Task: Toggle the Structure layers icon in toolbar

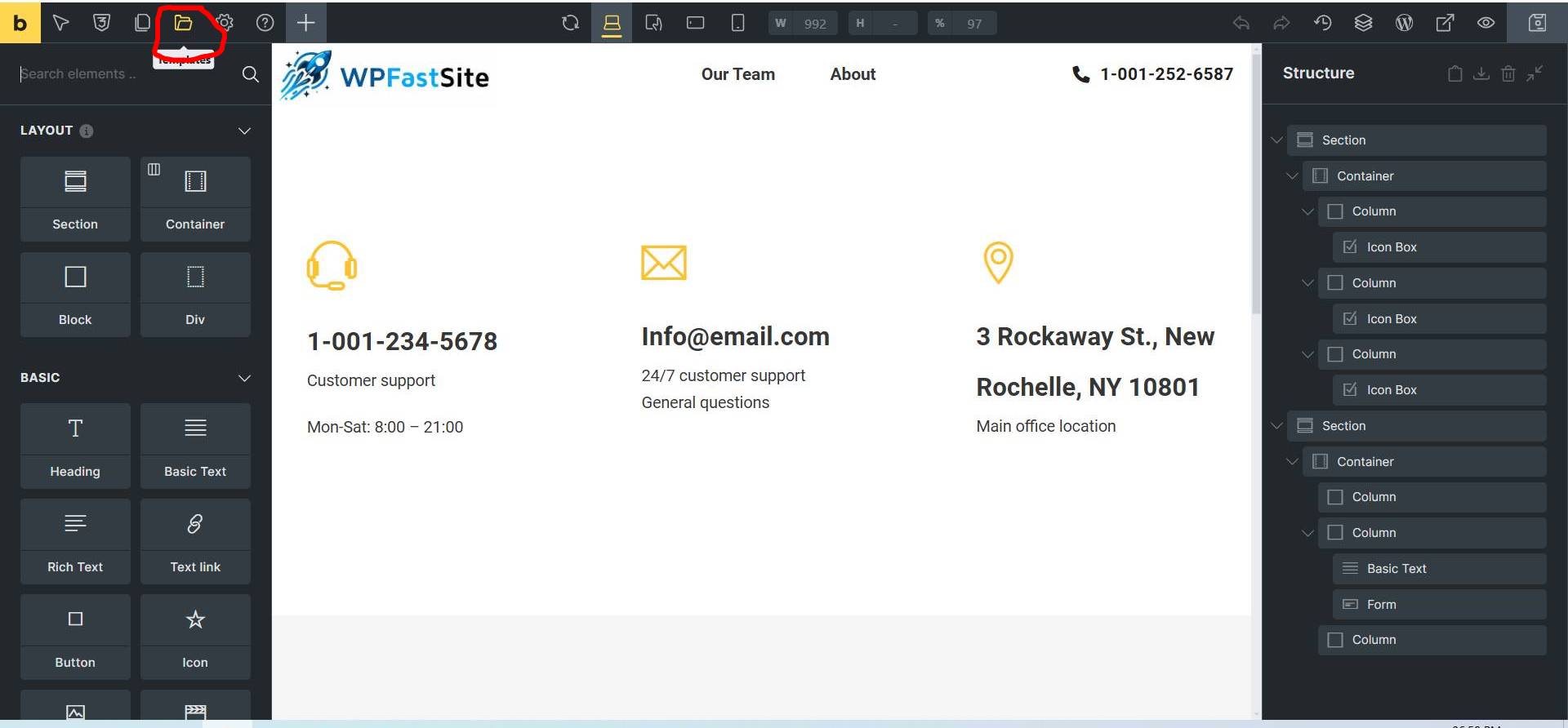Action: coord(1363,23)
